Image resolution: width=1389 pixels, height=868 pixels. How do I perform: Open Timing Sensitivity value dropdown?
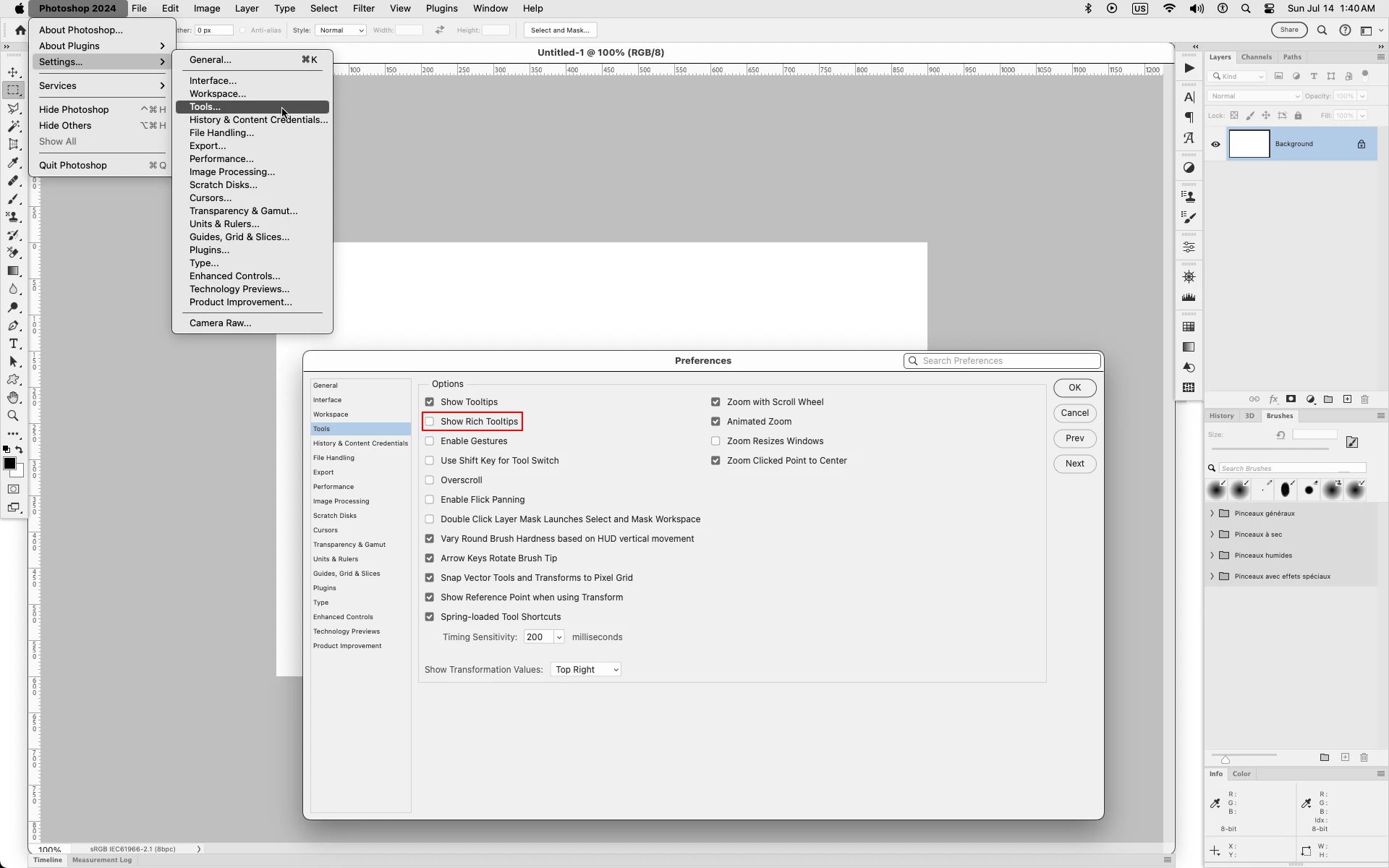tap(558, 637)
